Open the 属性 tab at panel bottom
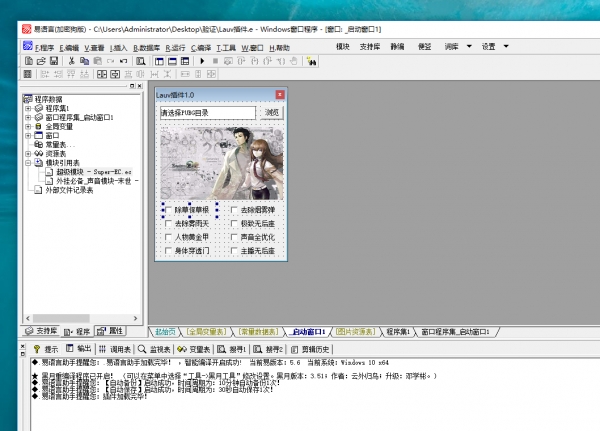 click(x=111, y=331)
